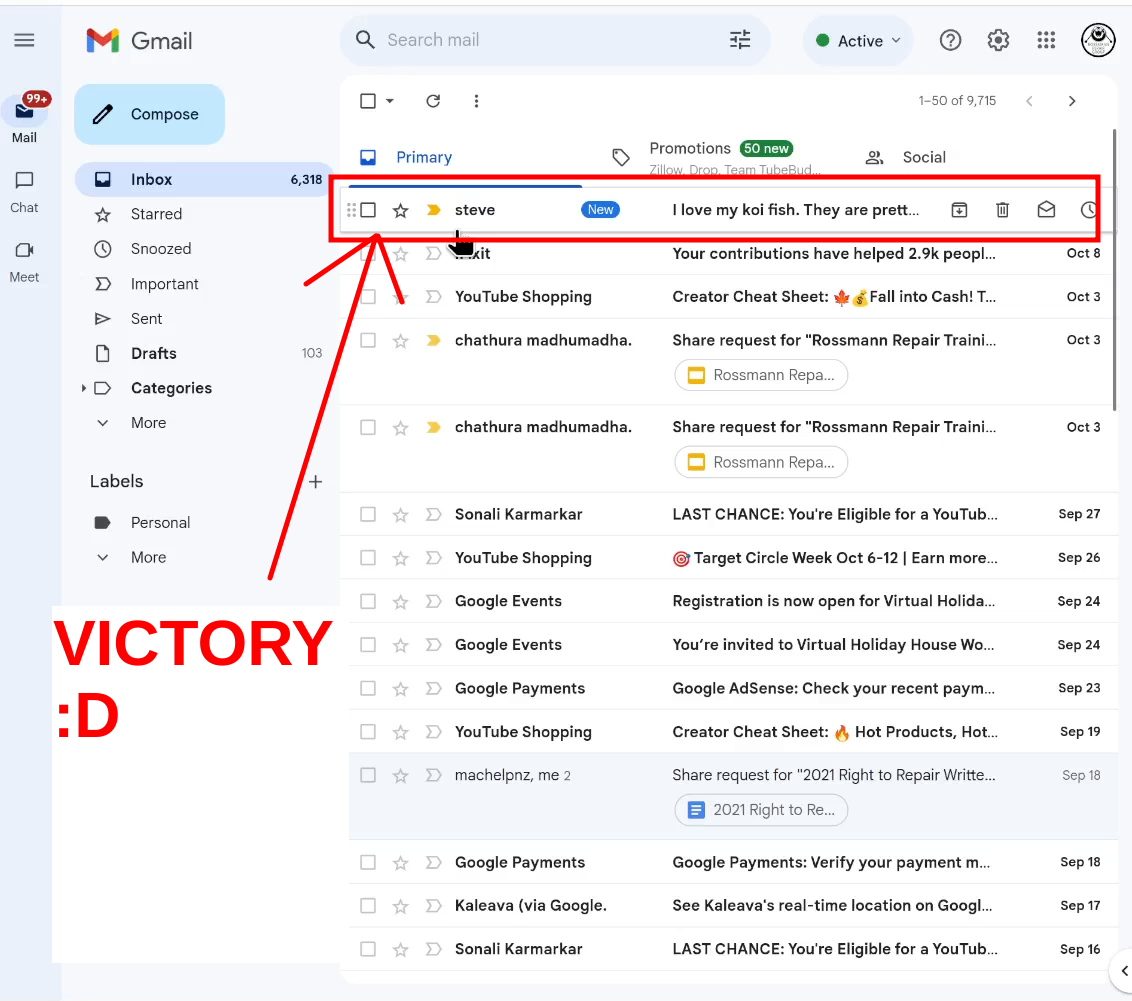Toggle importance marker on steve email

433,210
